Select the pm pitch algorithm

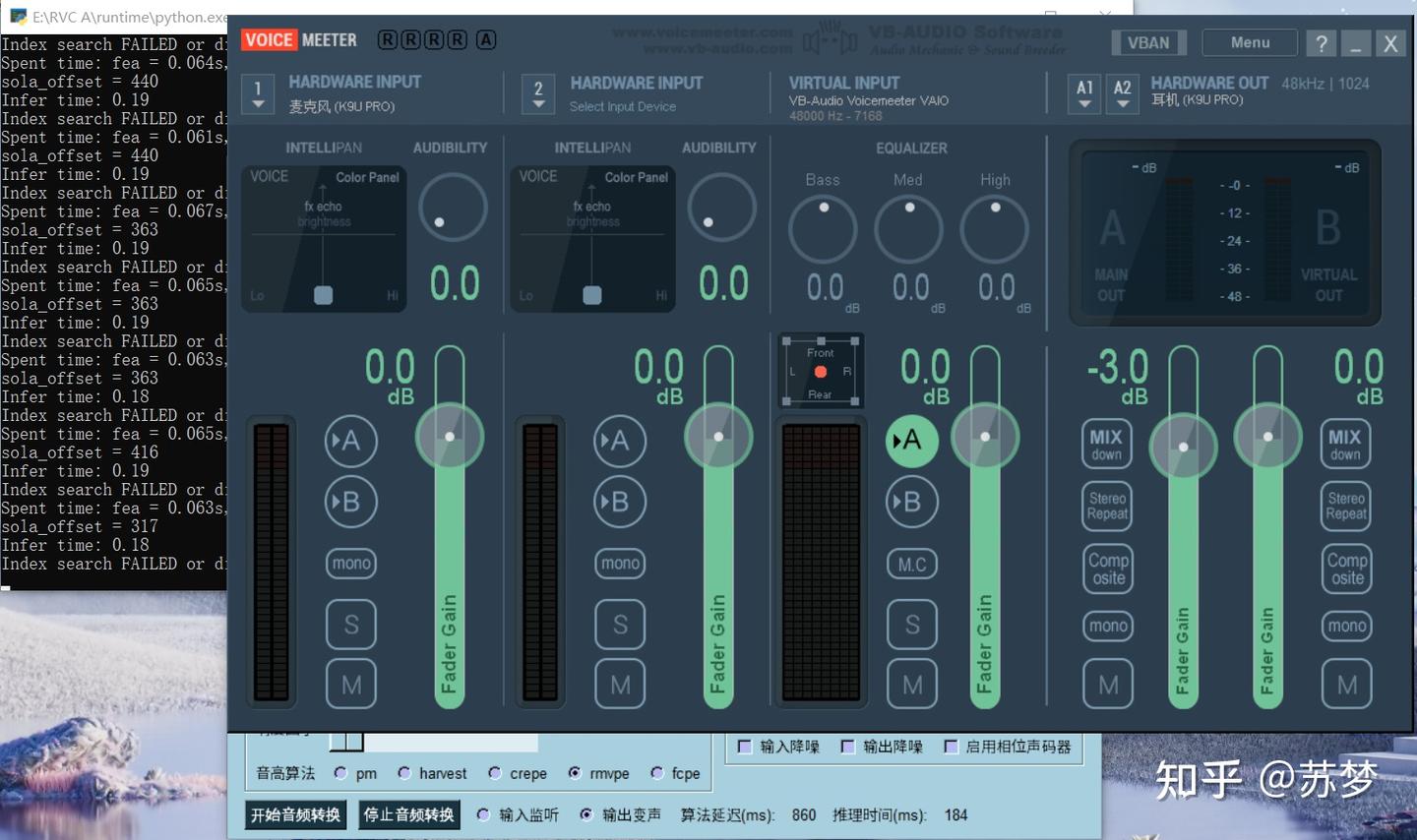[x=340, y=773]
